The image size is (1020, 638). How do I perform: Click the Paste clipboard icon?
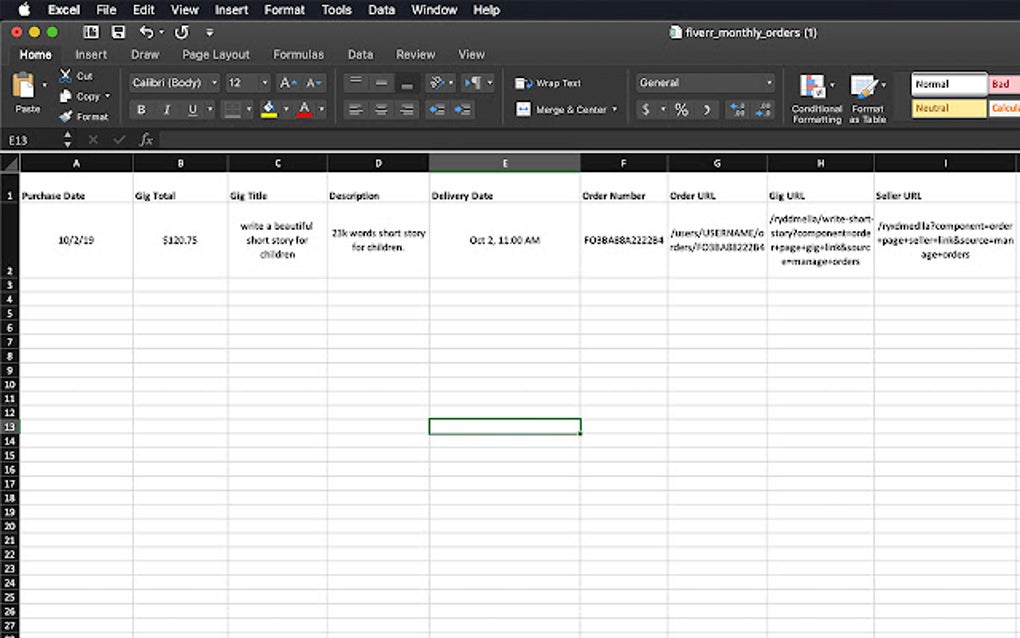[24, 86]
